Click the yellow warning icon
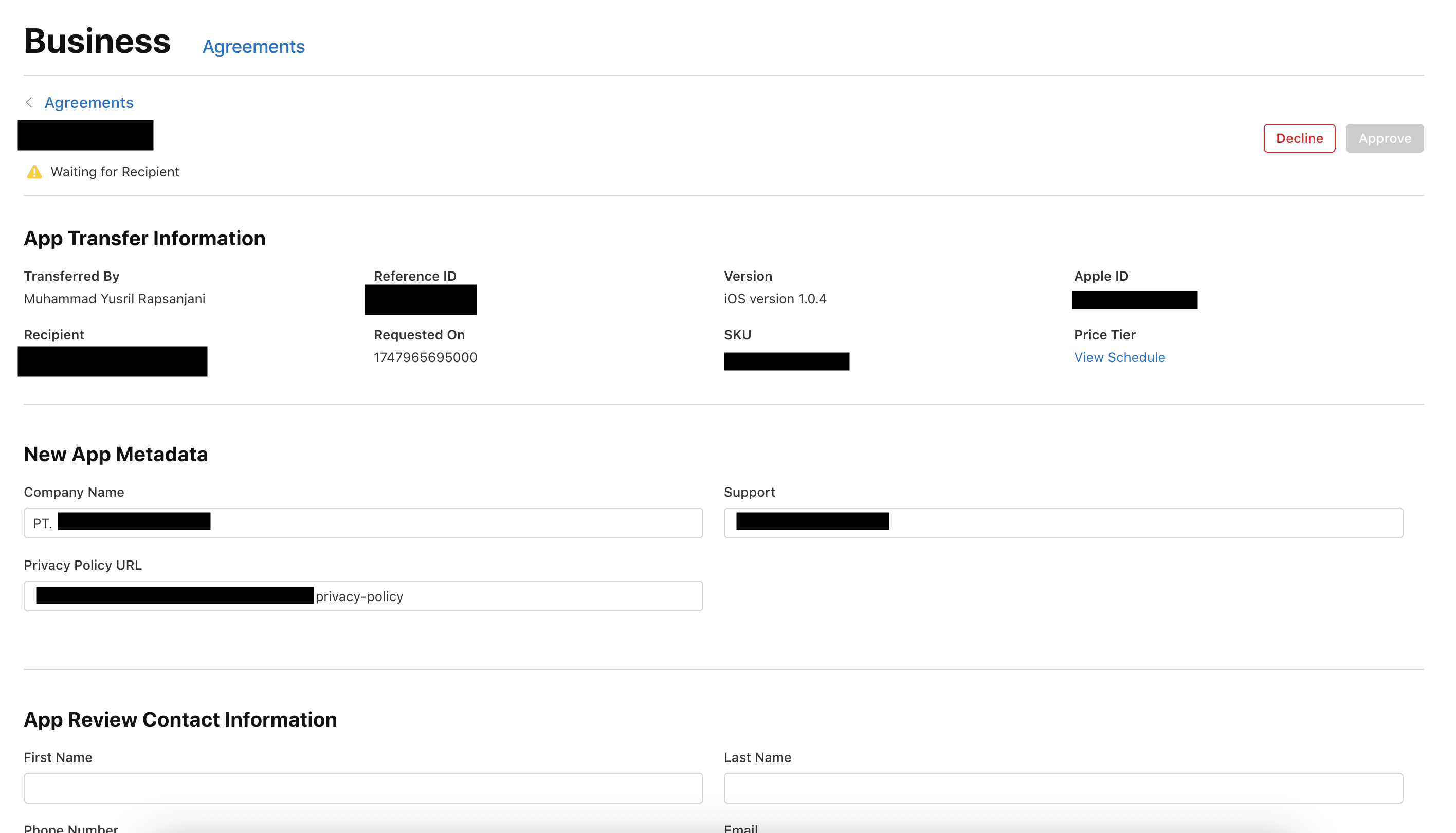 tap(34, 172)
